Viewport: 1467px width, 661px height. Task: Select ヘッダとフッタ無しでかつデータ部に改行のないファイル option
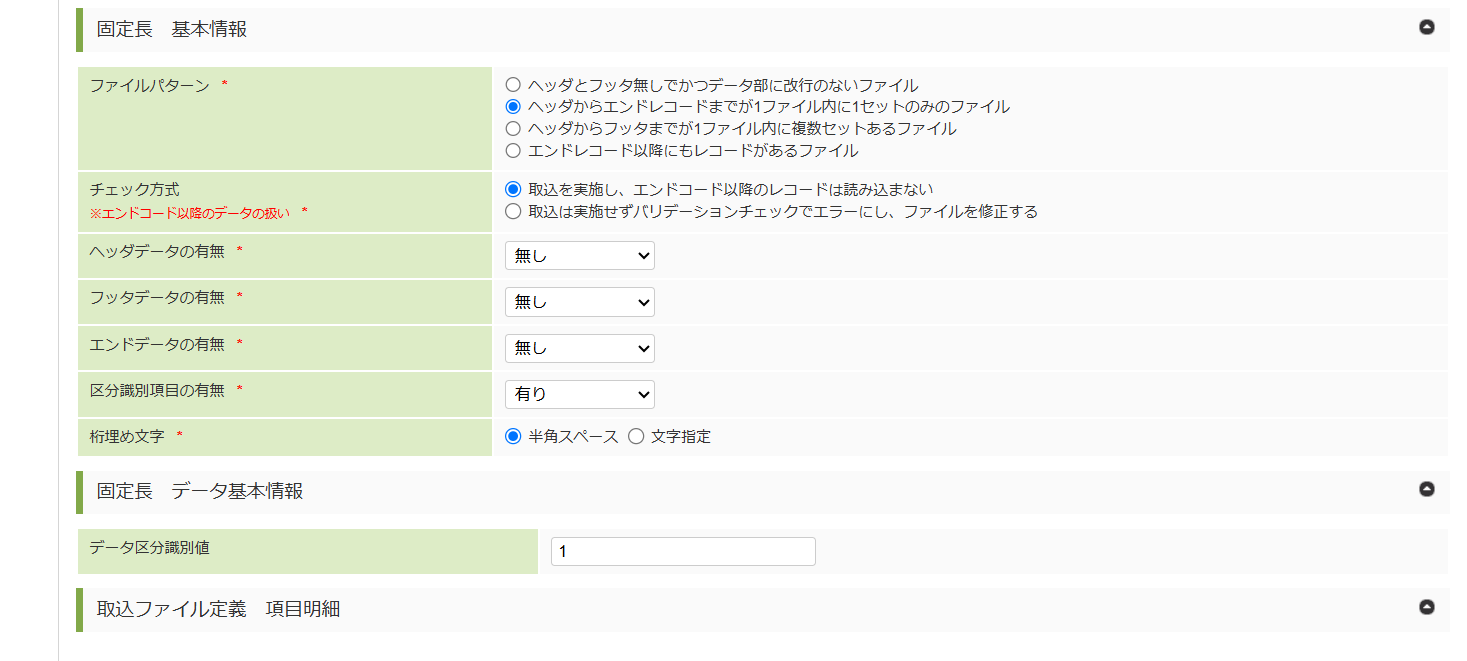point(513,85)
